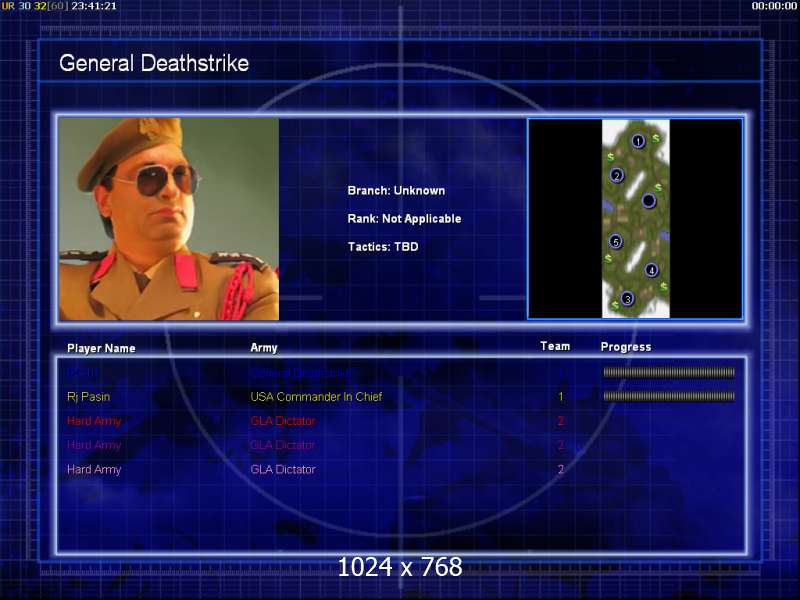Select the red Hard Army player row
This screenshot has width=800, height=600.
pos(94,421)
